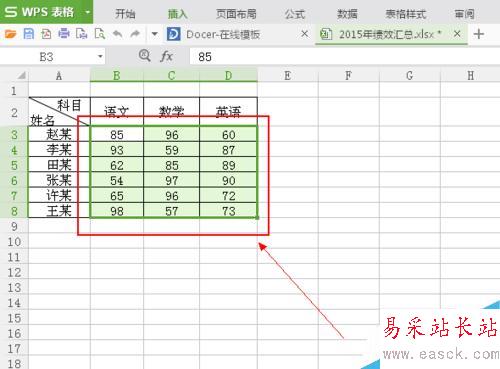The width and height of the screenshot is (500, 369).
Task: Switch to the 插入 ribbon tab
Action: (x=178, y=14)
